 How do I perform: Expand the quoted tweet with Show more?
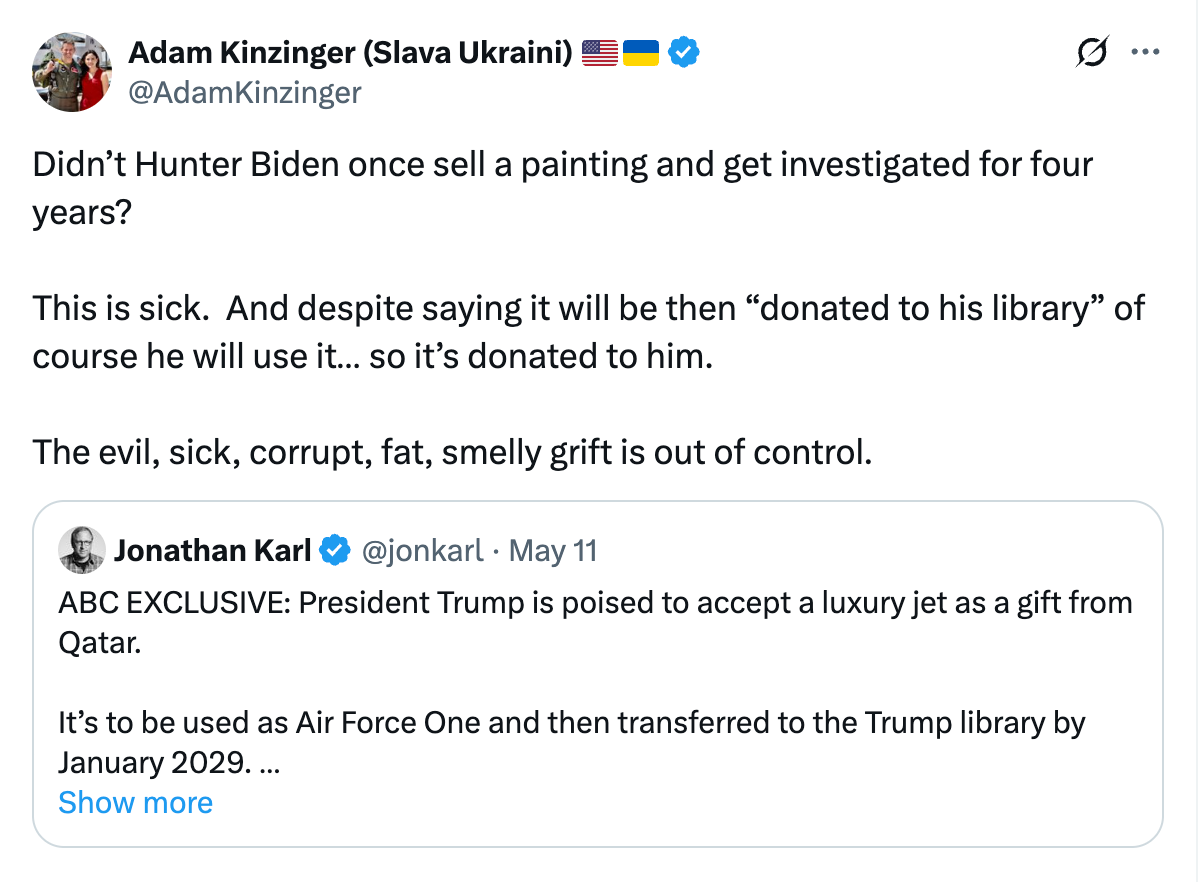[135, 802]
